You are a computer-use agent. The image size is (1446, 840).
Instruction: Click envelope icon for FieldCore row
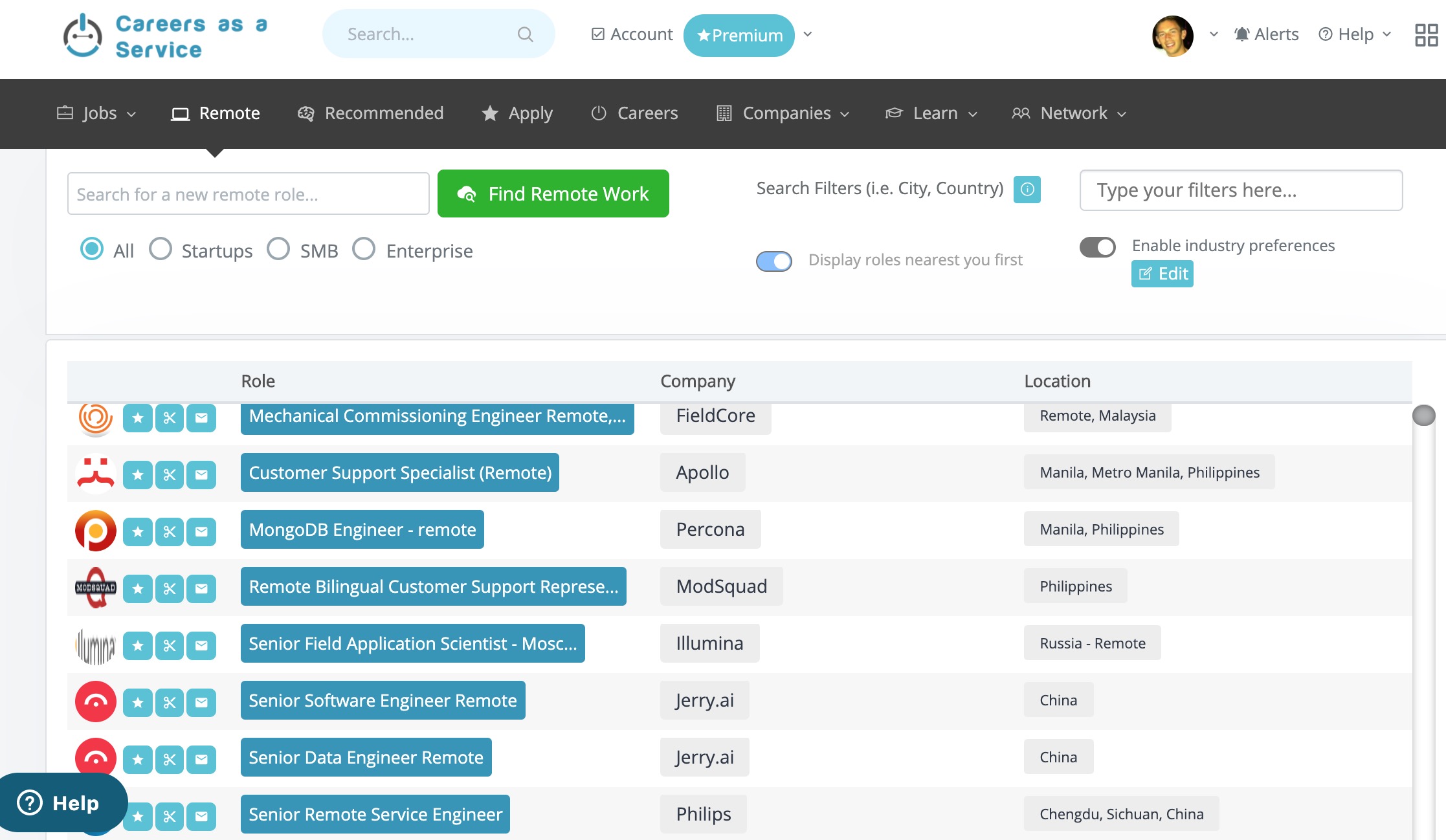[x=201, y=418]
